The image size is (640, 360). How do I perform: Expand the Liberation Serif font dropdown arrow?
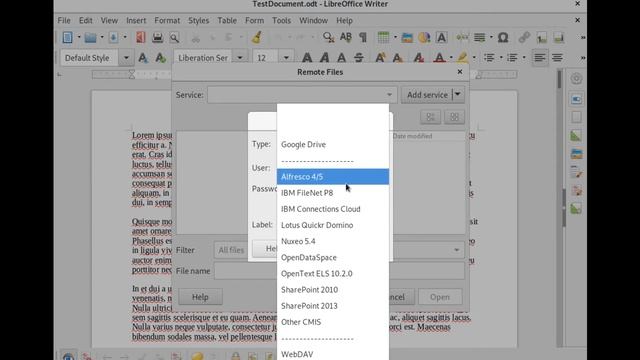[240, 58]
